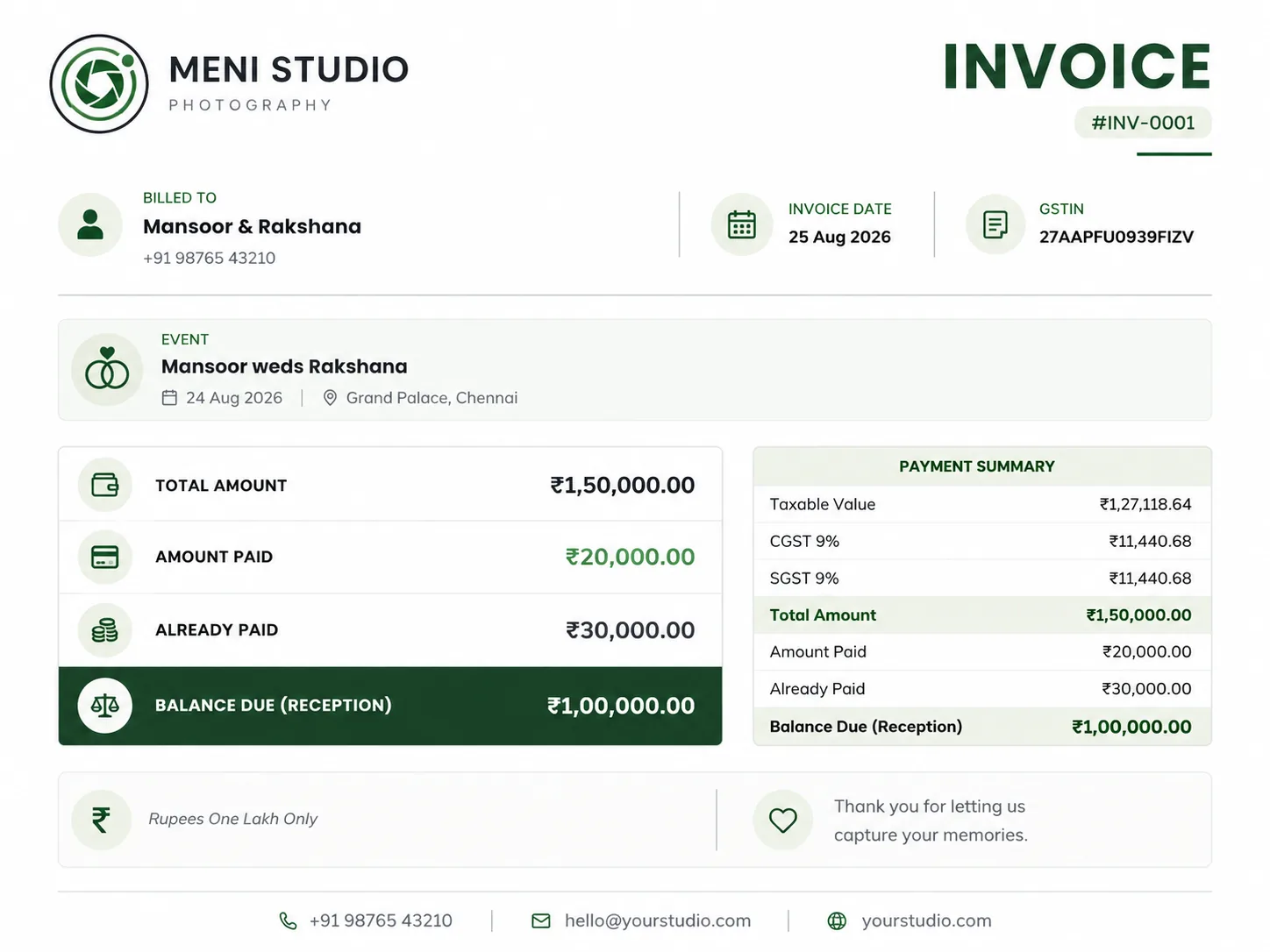1270x952 pixels.
Task: Click the ₹1,50,000.00 value in the Total Amount card
Action: point(623,485)
